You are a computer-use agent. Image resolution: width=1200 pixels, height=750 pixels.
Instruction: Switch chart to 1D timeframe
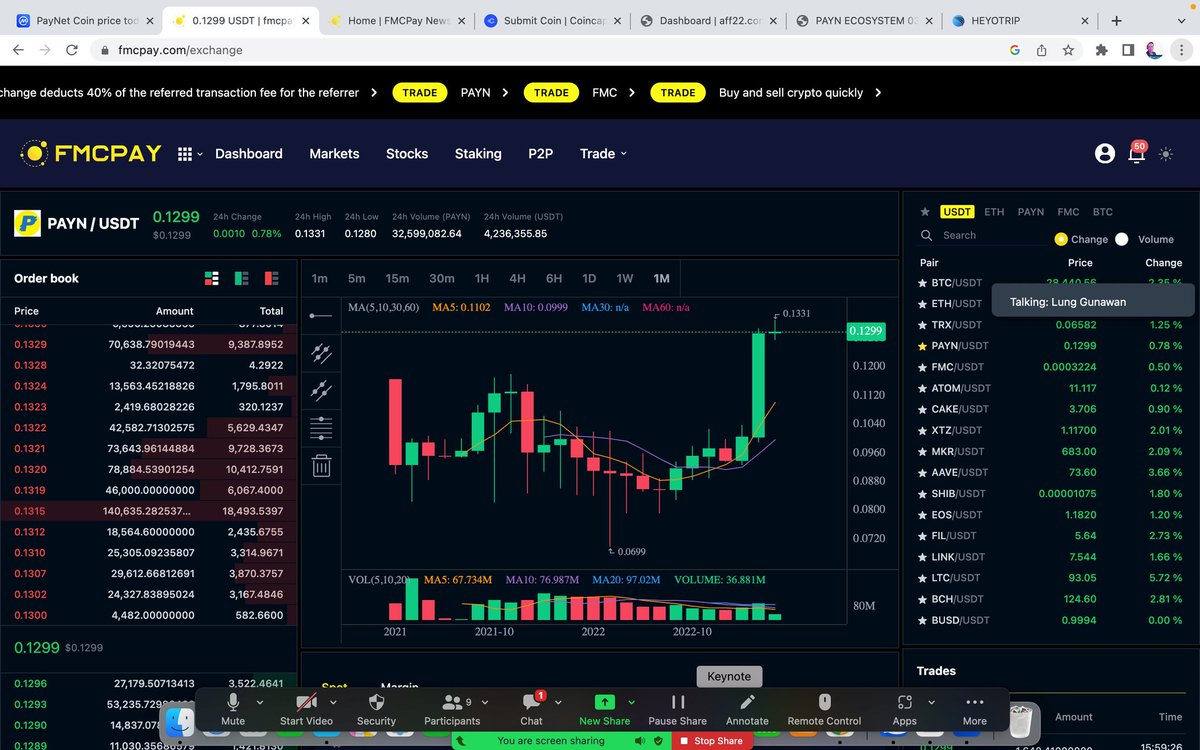pos(589,278)
